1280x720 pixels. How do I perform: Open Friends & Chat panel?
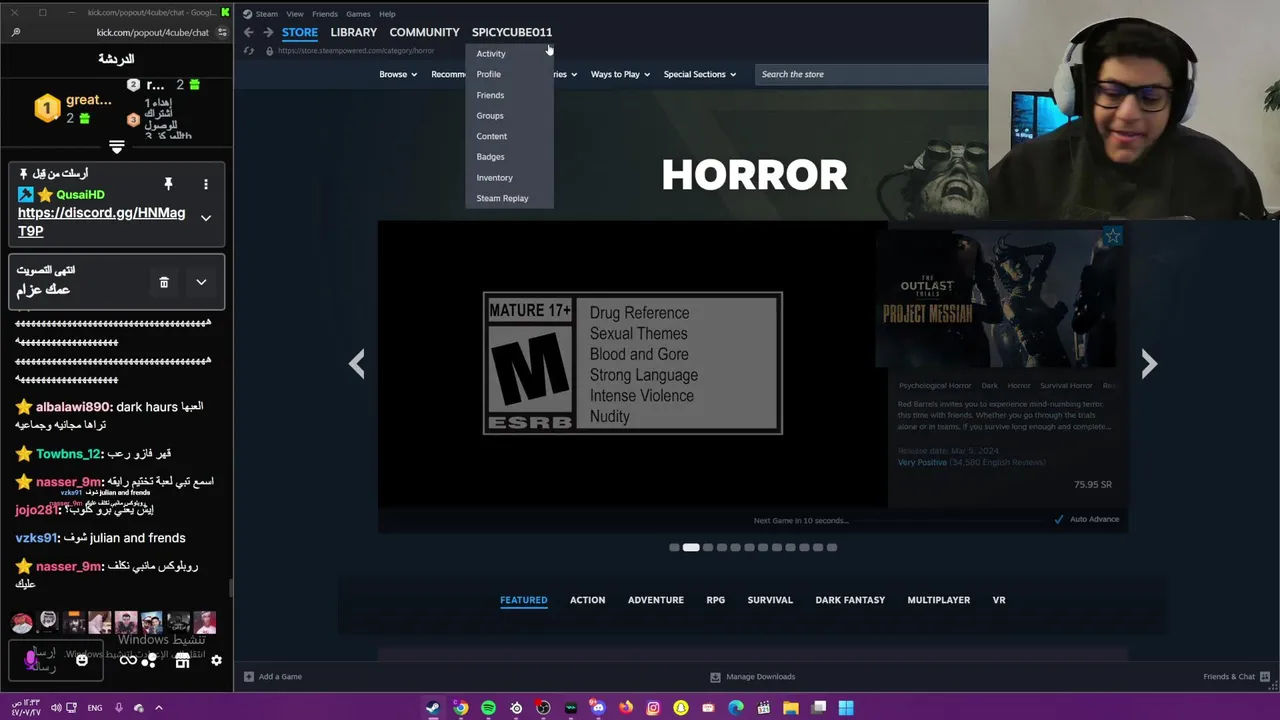point(1235,677)
